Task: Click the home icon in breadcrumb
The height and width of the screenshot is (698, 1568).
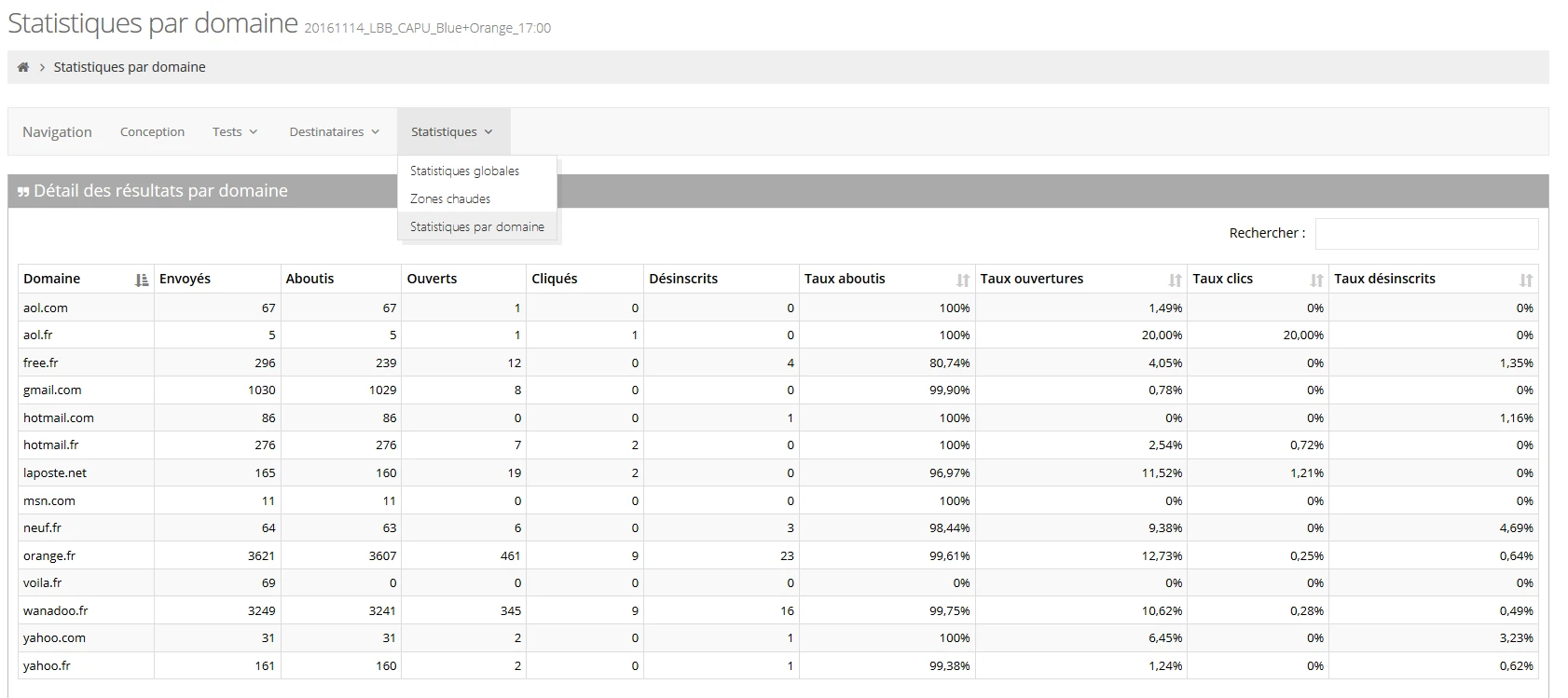Action: tap(23, 67)
